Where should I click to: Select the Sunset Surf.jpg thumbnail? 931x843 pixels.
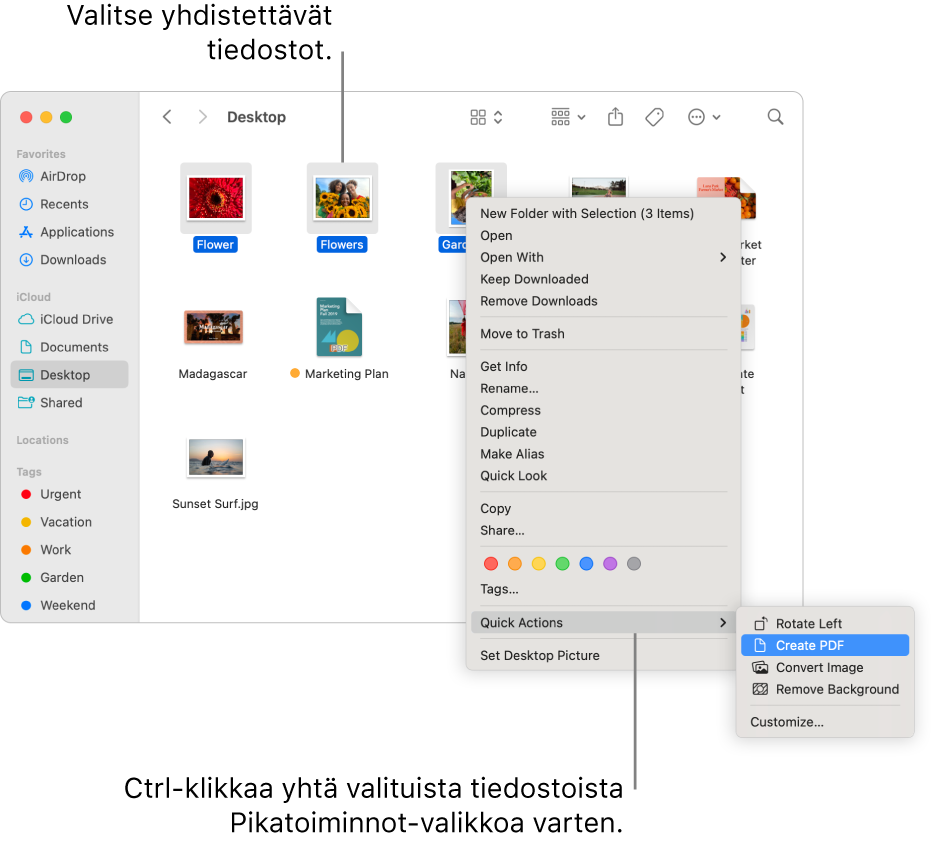point(216,457)
